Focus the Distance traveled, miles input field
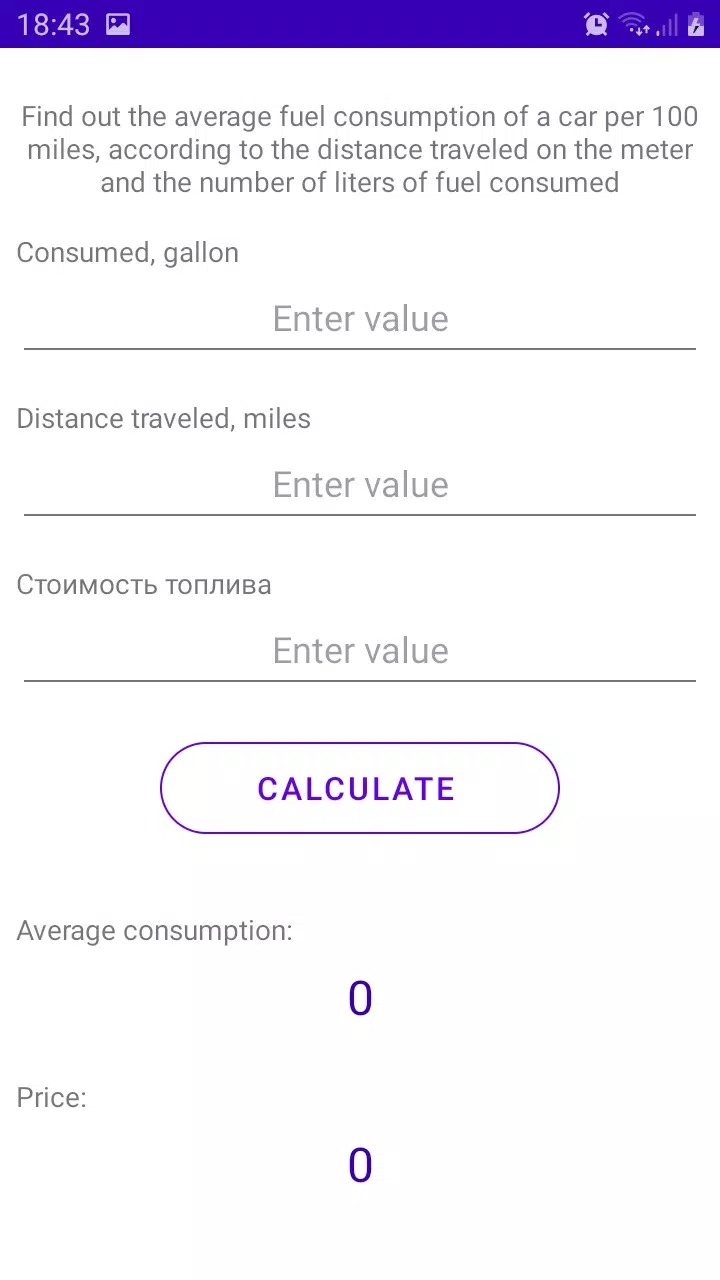Viewport: 720px width, 1280px height. [x=360, y=486]
